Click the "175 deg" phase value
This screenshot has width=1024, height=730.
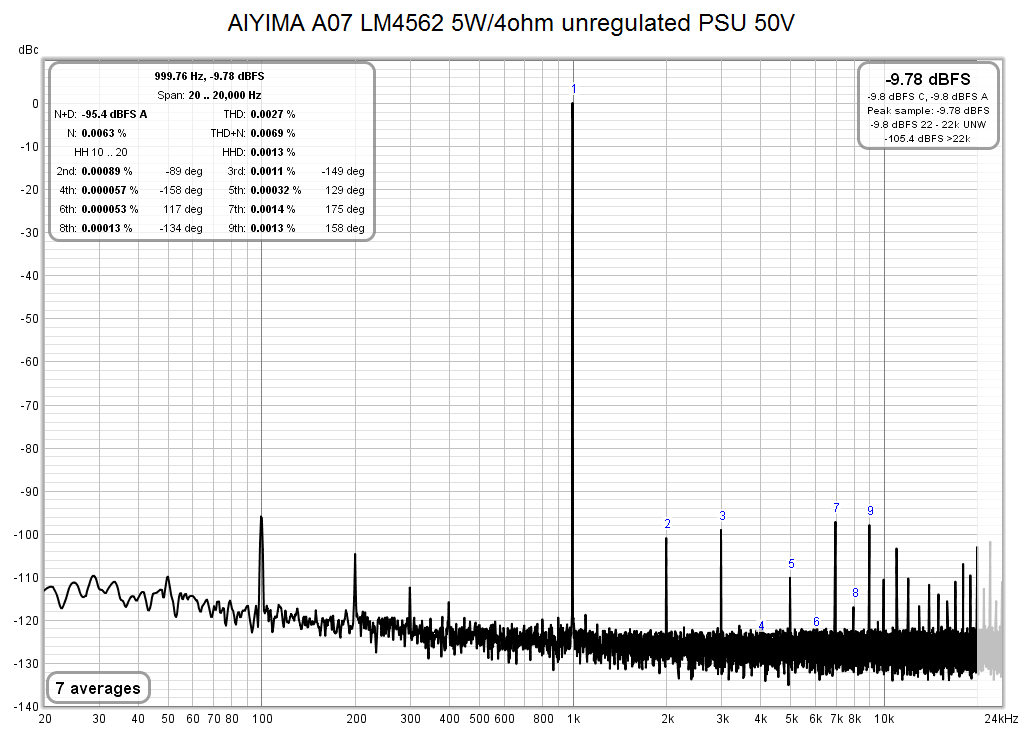(345, 209)
